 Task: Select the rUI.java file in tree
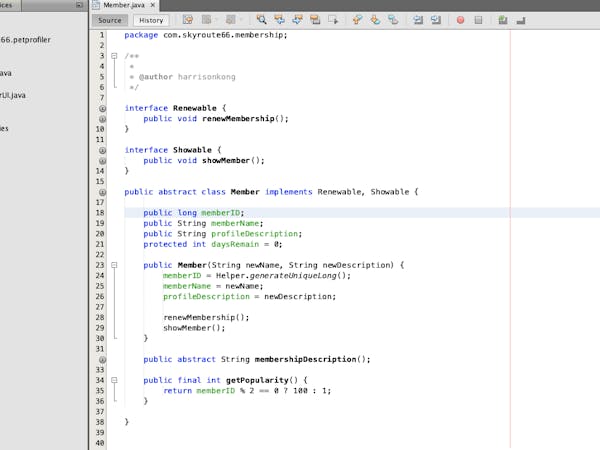tap(13, 95)
